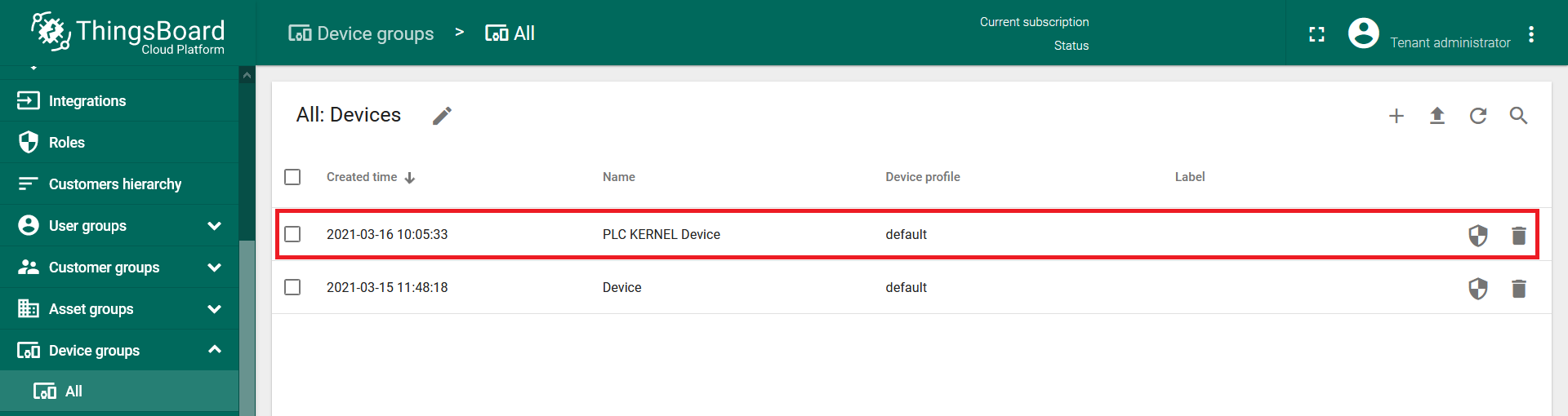The width and height of the screenshot is (1568, 416).
Task: Sort by Created time column header
Action: [x=362, y=177]
